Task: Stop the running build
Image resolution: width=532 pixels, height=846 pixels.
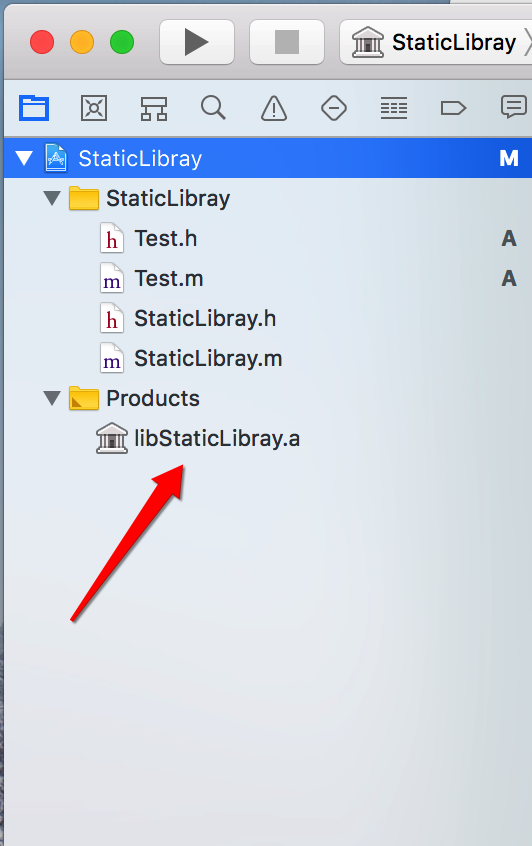Action: click(x=287, y=42)
